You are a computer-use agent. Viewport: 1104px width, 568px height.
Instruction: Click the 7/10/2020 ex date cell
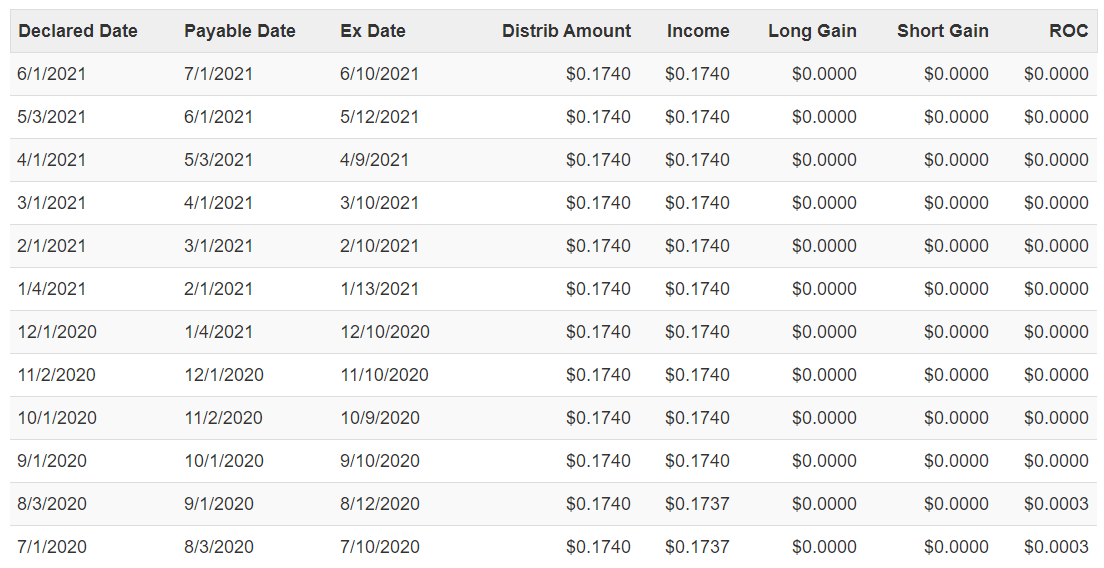click(x=380, y=547)
